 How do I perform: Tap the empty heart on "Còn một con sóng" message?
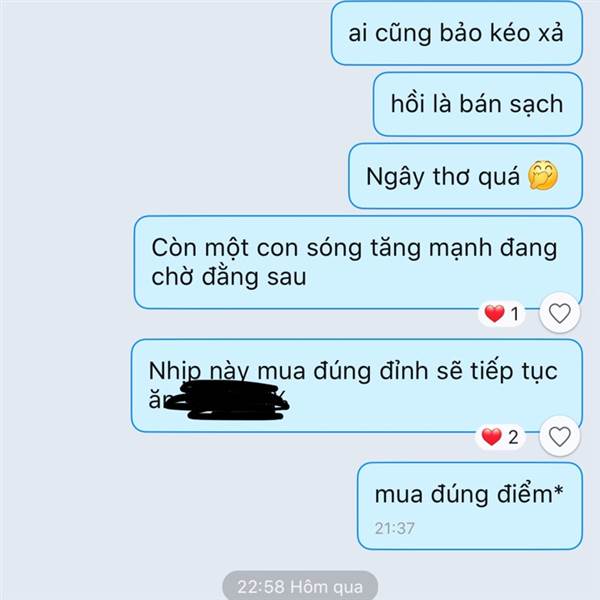[x=560, y=313]
